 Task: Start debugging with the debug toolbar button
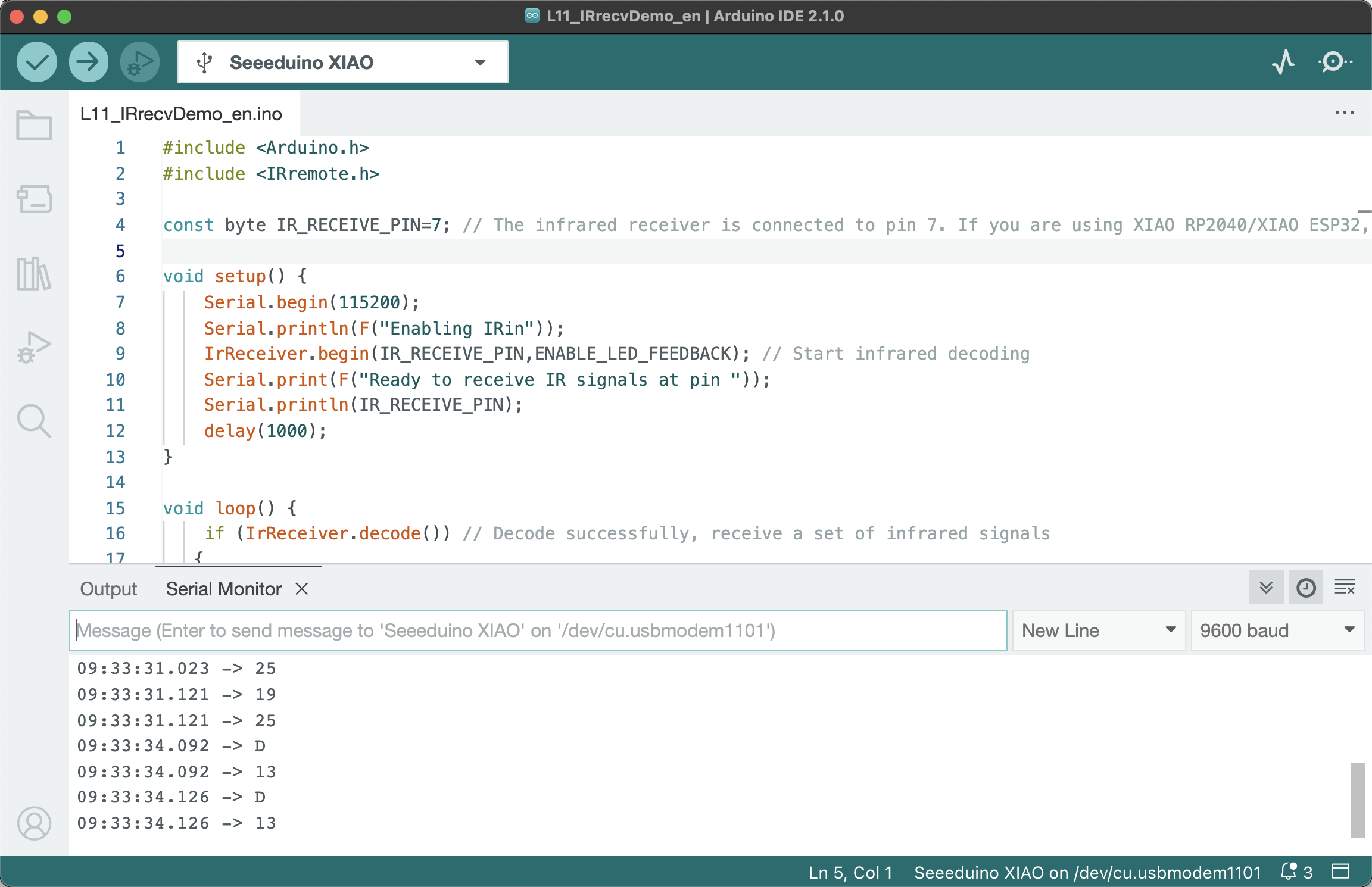point(140,62)
